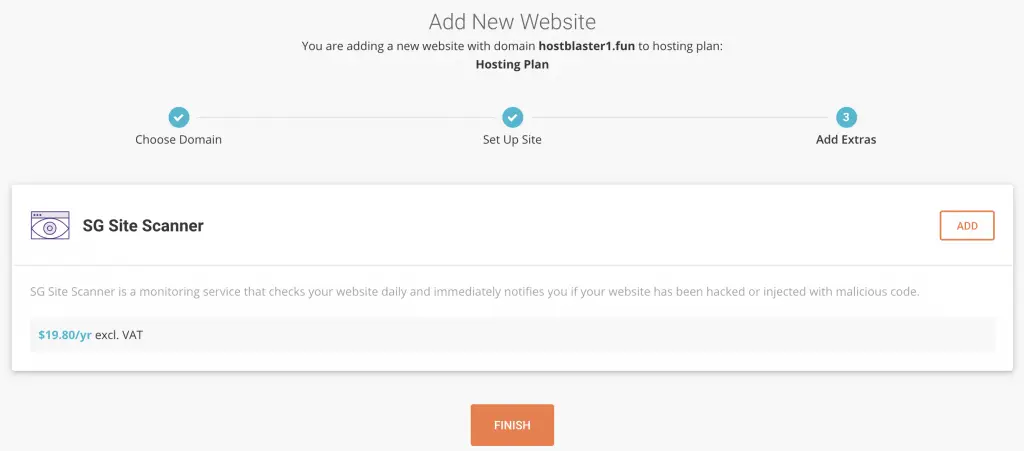Click progress line between Set Up Site and Add Extras

click(x=679, y=117)
